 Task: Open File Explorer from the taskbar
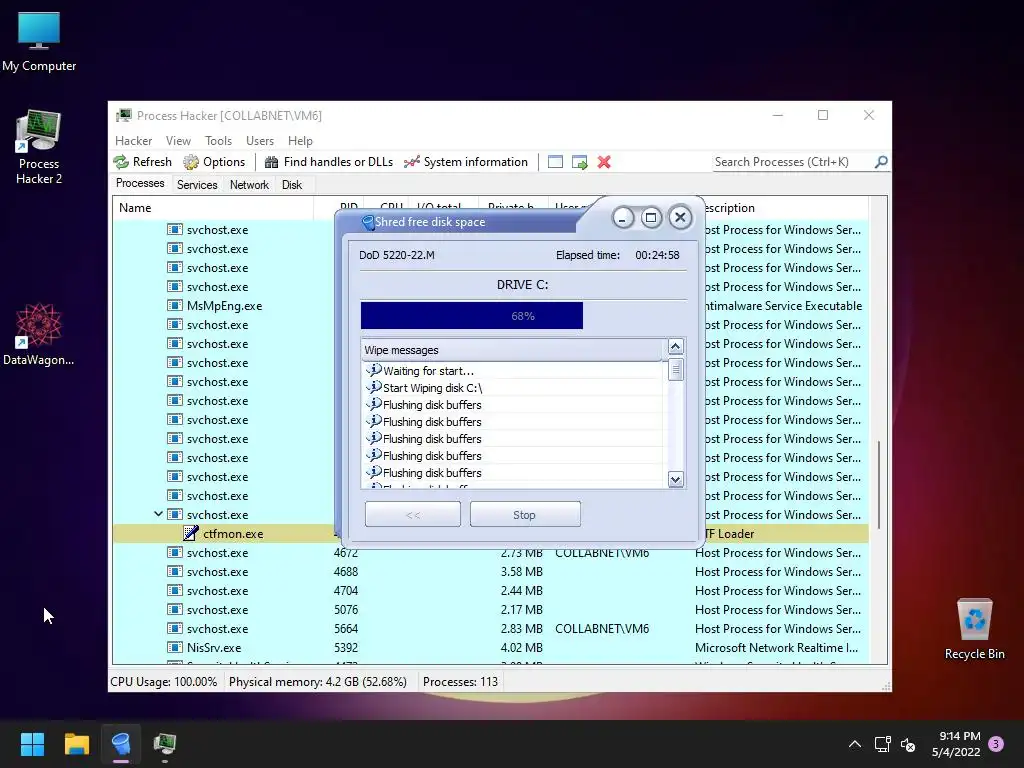pyautogui.click(x=76, y=744)
